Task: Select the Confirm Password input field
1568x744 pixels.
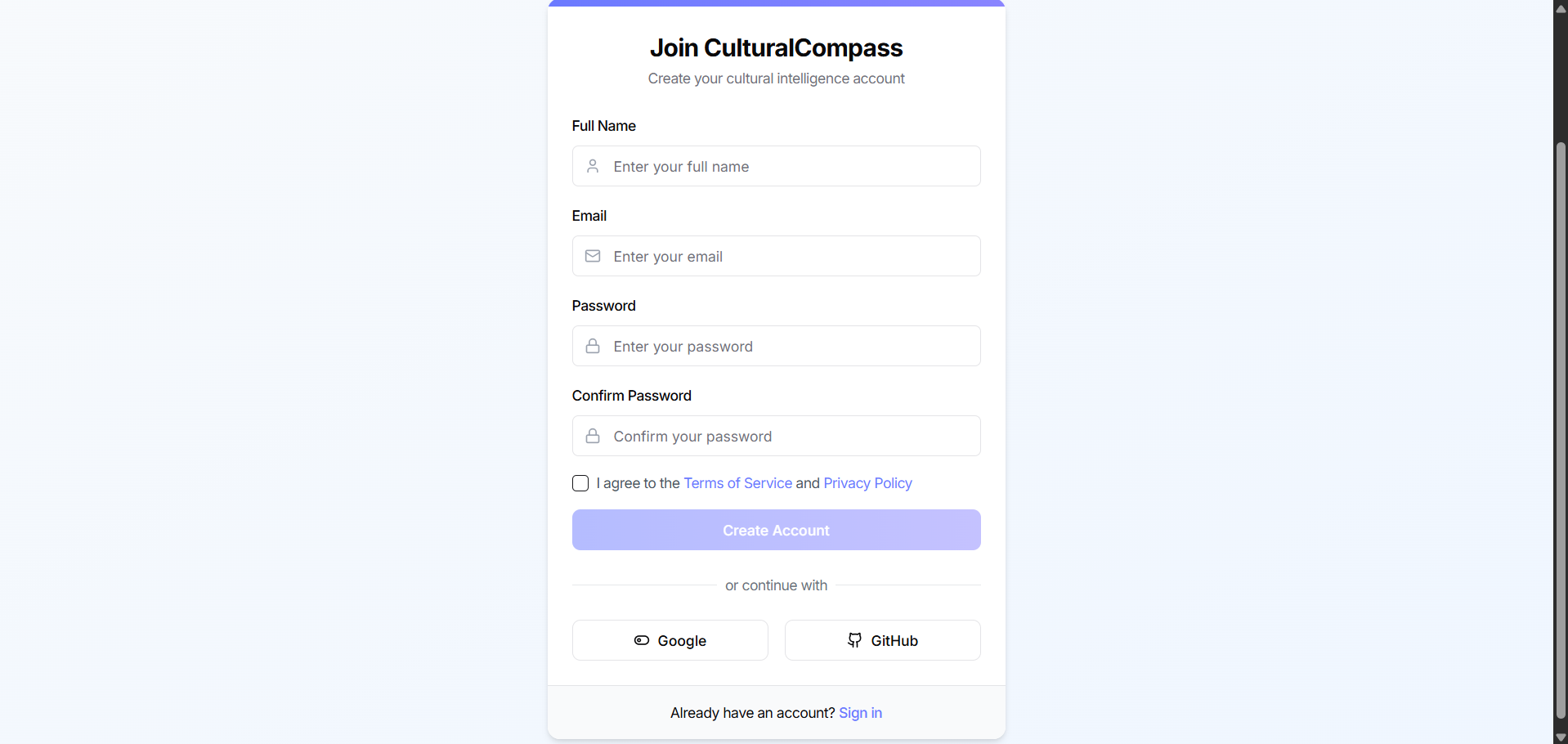Action: (785, 436)
